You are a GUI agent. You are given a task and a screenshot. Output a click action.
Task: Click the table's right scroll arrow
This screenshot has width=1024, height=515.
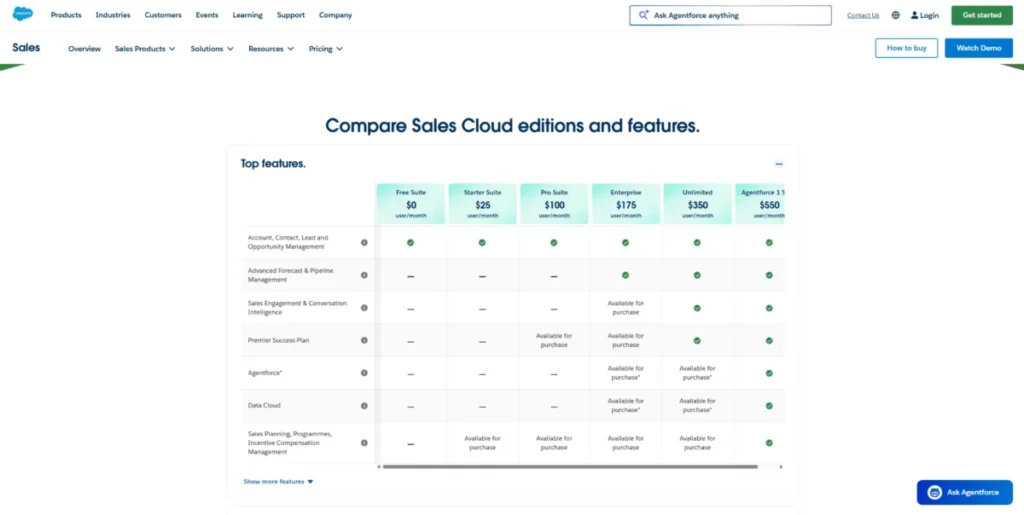coord(781,467)
